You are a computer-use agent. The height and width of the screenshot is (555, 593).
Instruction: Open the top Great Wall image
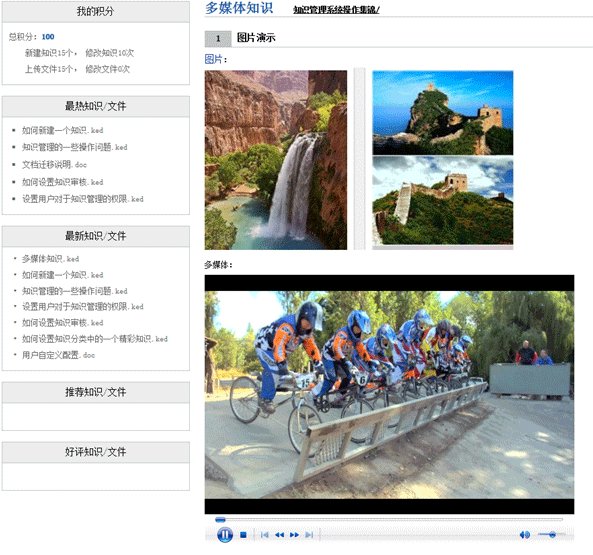point(442,113)
